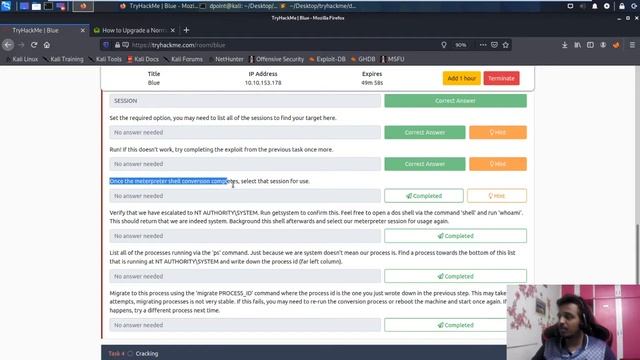Viewport: 640px width, 360px height.
Task: Show Hint for the meterpreter conversion question
Action: [497, 196]
